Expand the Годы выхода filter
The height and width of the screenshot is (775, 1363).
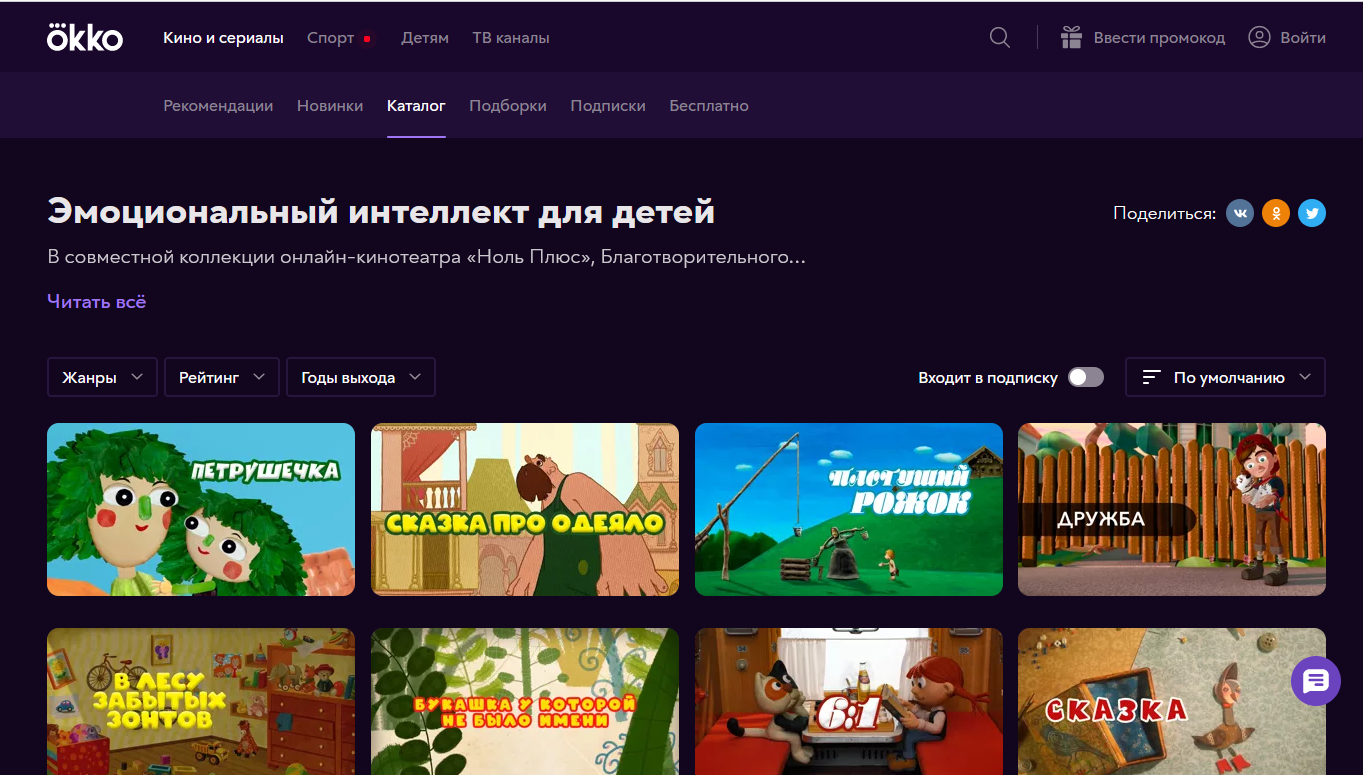tap(361, 377)
